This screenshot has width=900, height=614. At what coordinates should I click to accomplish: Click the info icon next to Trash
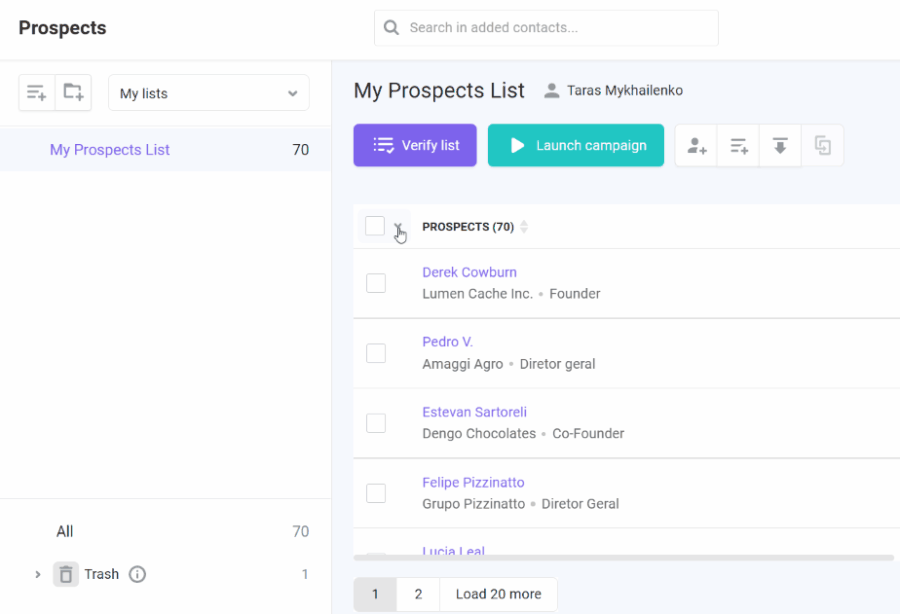click(x=137, y=574)
